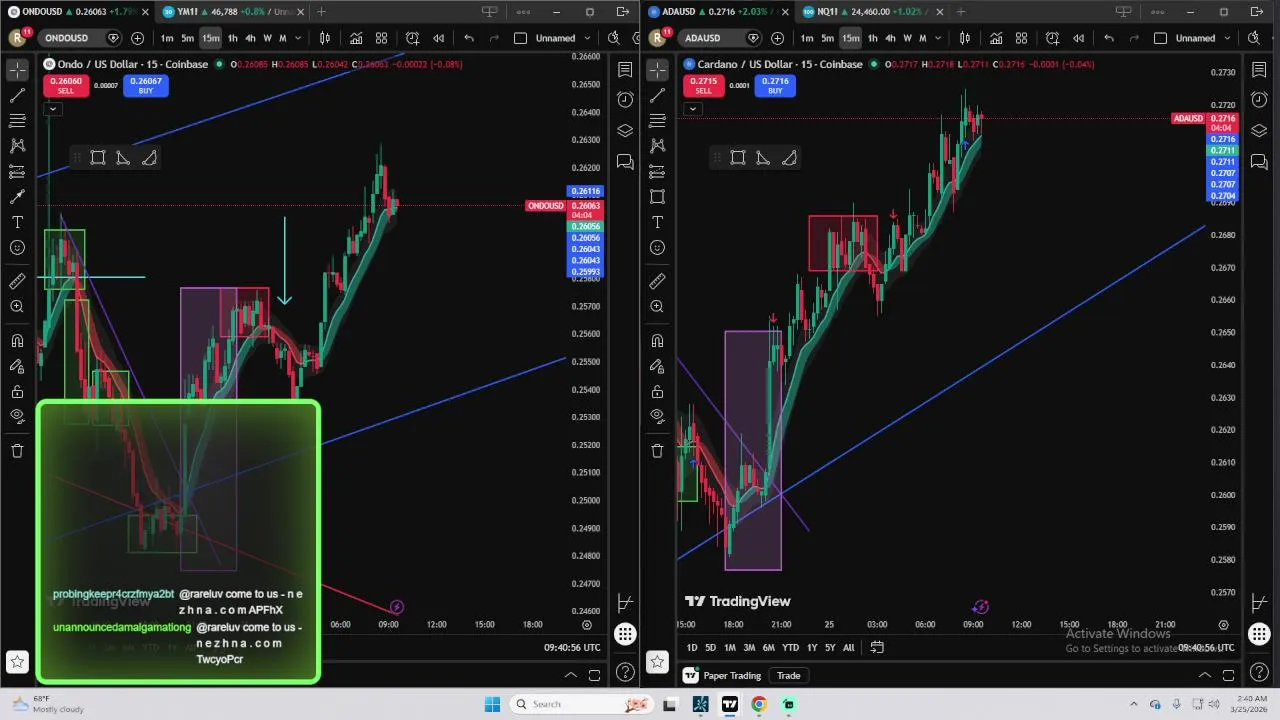Screen dimensions: 1280x720
Task: Click the compare or add symbol plus in ONDOUSD window
Action: [x=137, y=38]
